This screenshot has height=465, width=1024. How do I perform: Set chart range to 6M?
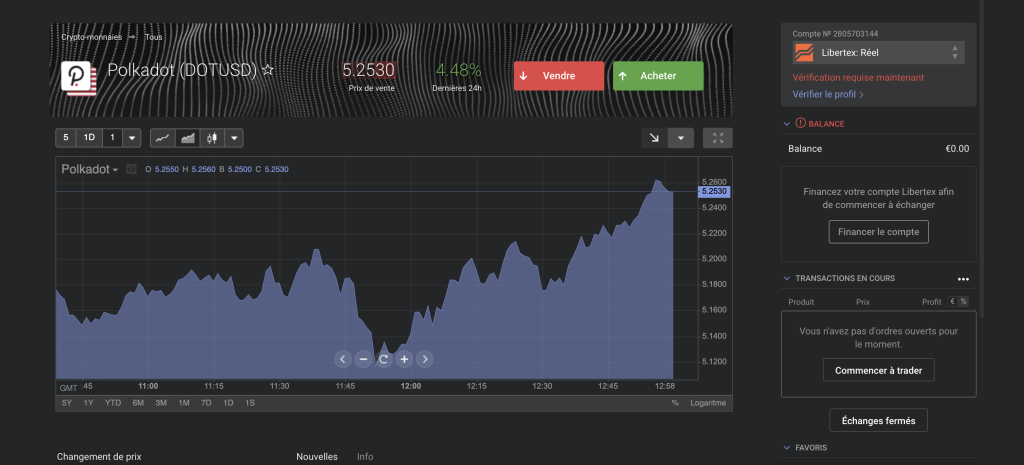coord(138,403)
